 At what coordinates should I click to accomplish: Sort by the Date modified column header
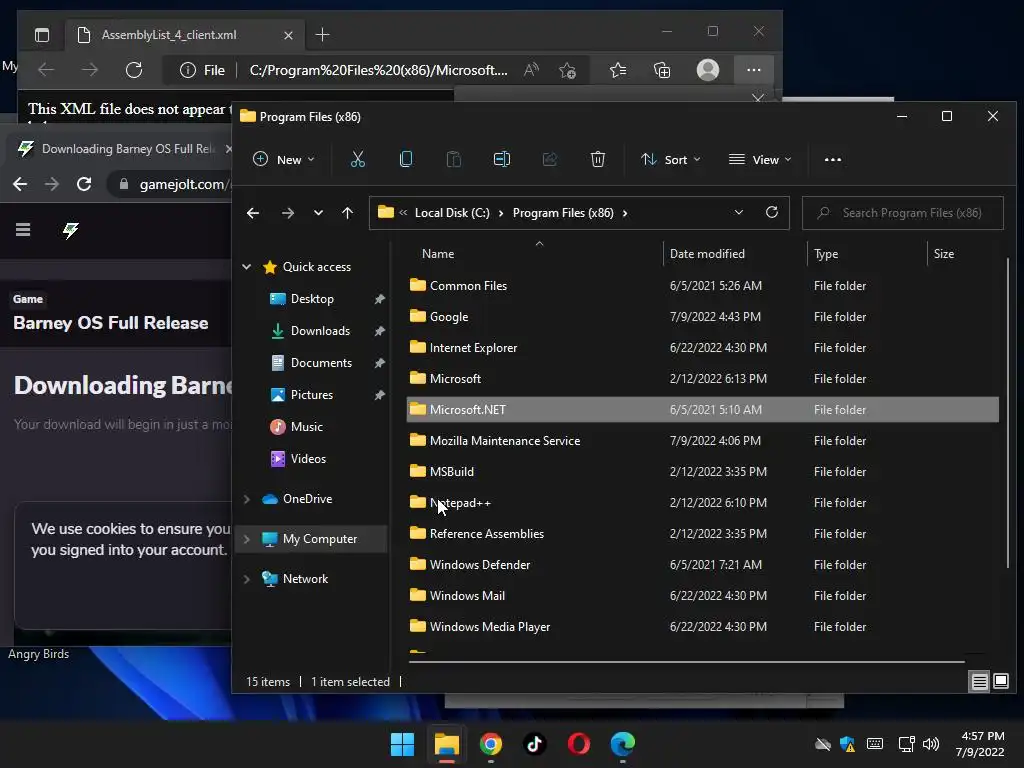[x=707, y=253]
